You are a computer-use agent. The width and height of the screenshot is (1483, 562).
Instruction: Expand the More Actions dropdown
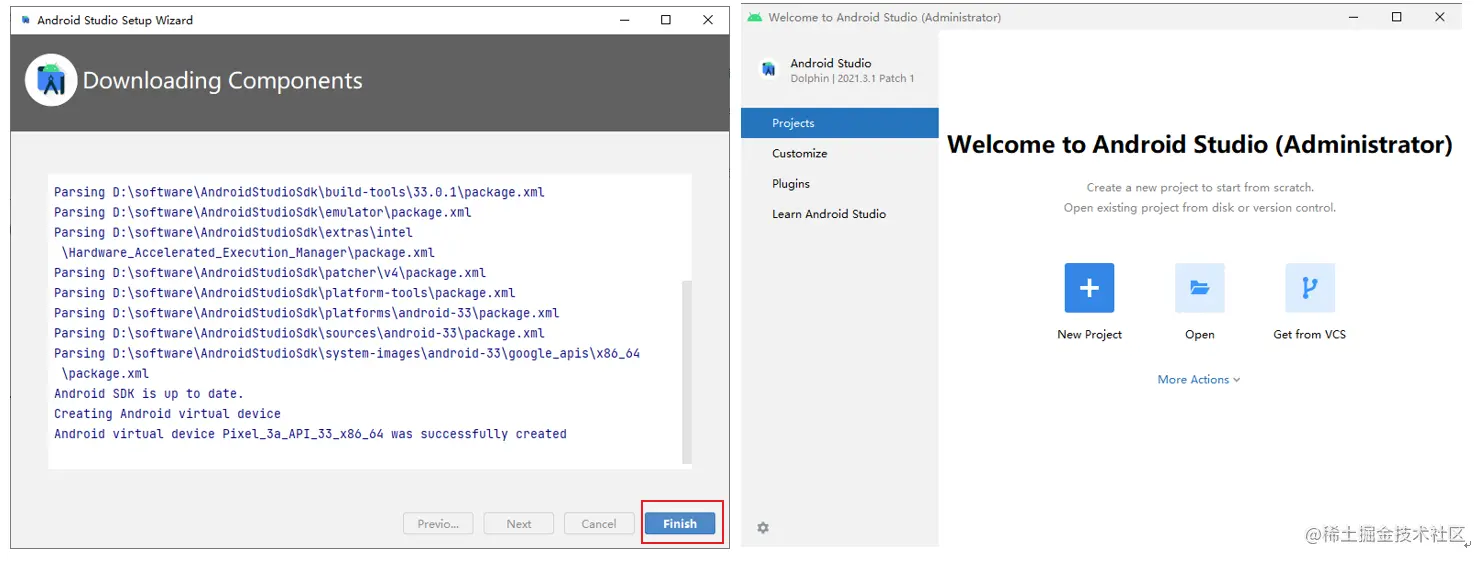pos(1198,380)
